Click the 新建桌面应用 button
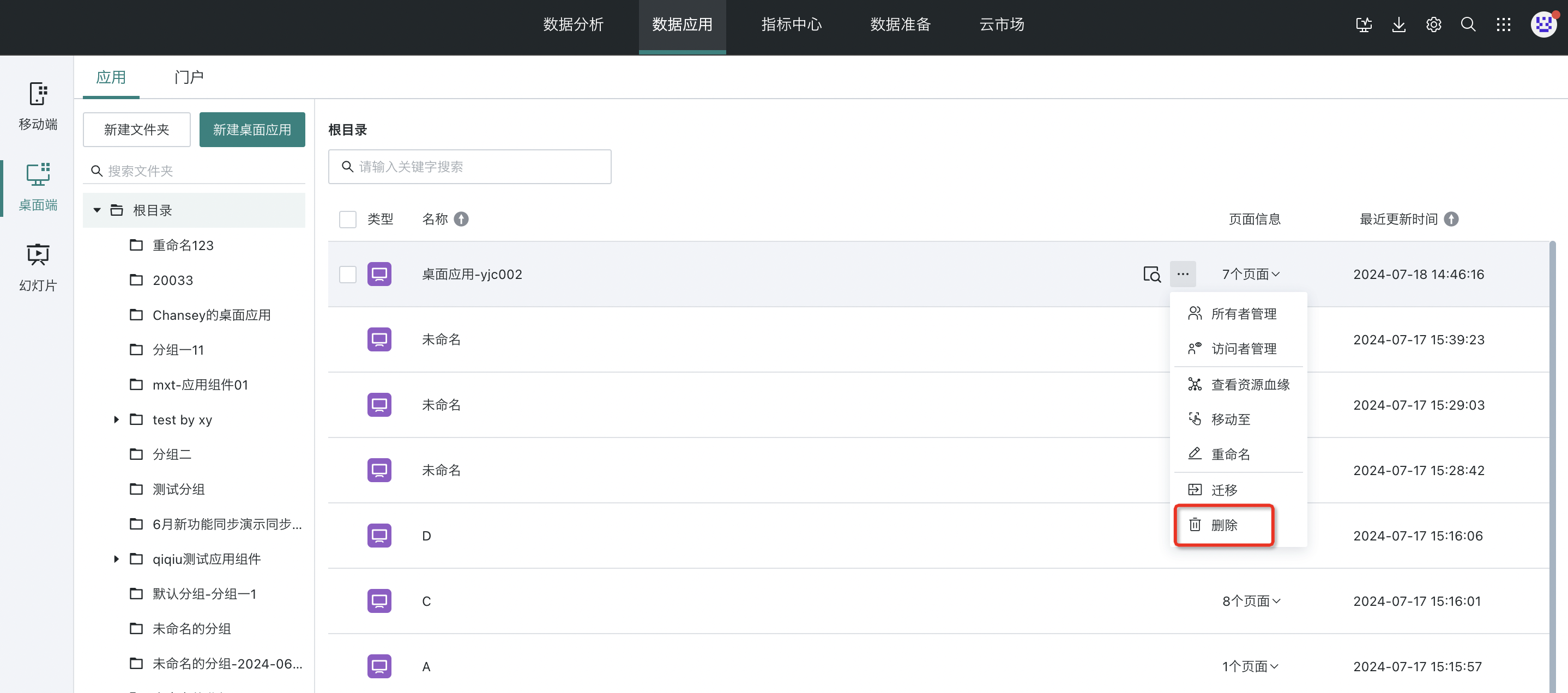Screen dimensions: 1568x693 [x=252, y=130]
